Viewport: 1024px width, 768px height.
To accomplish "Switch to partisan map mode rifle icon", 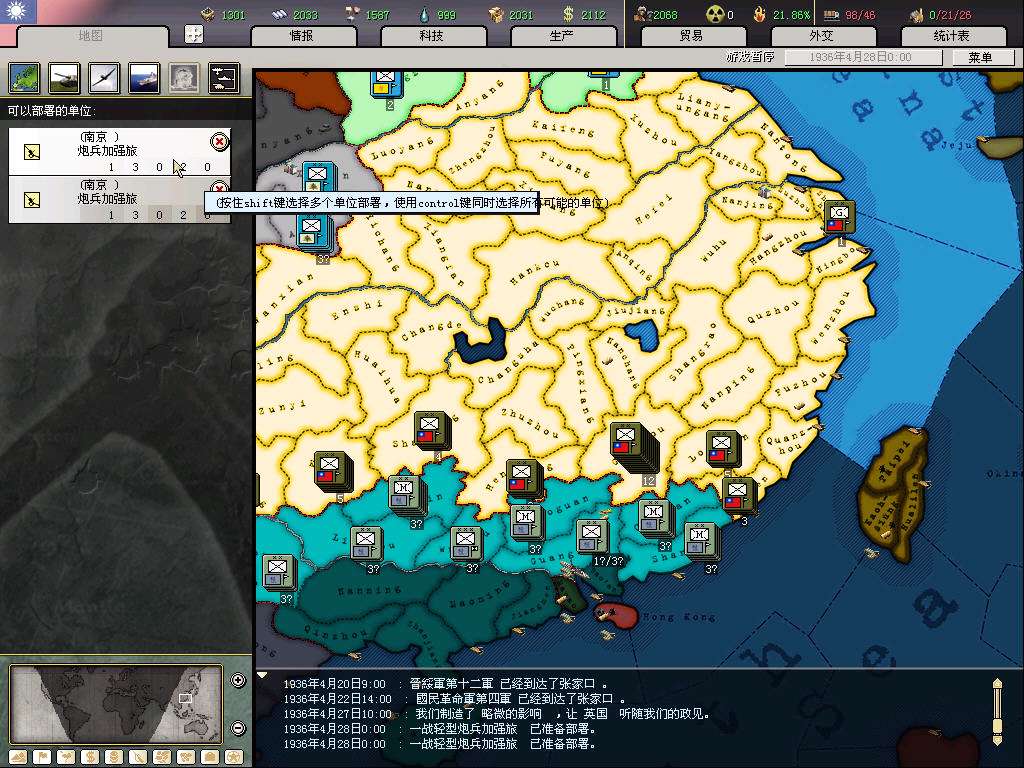I will (x=138, y=758).
